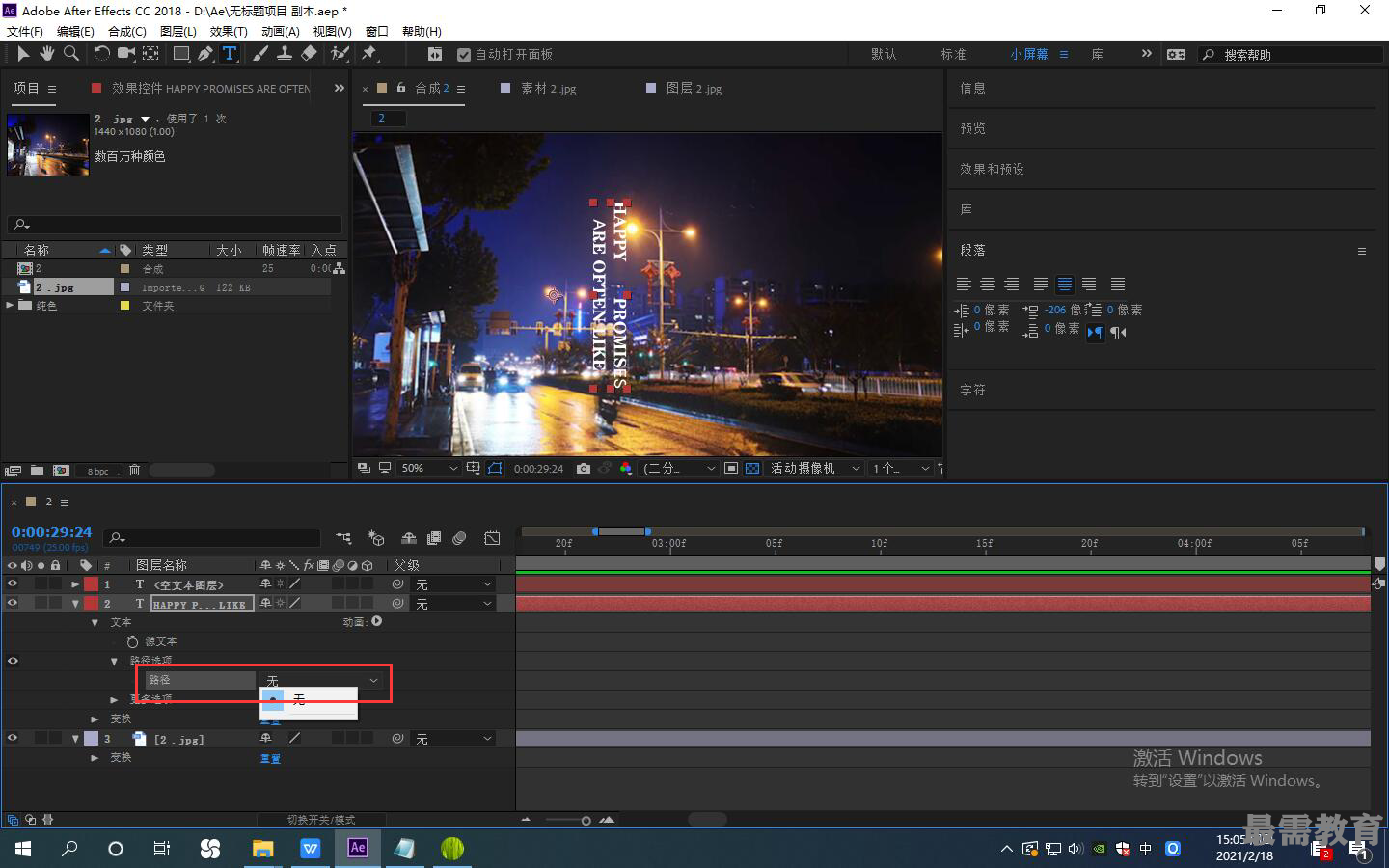The image size is (1389, 868).
Task: Click the project search field
Action: pyautogui.click(x=175, y=225)
